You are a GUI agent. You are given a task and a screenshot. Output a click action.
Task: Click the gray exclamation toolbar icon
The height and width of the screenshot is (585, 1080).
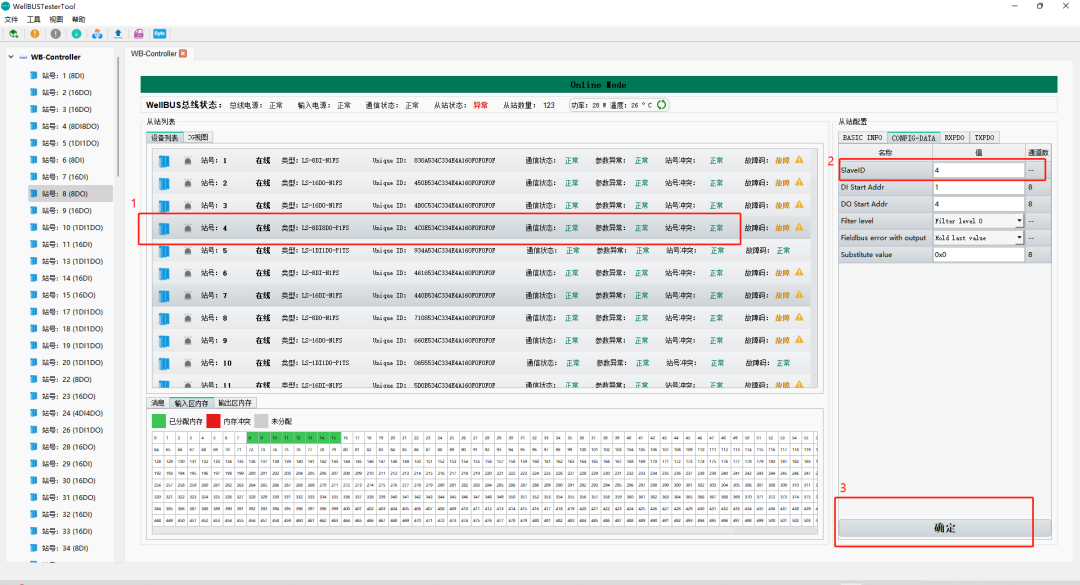coord(55,34)
